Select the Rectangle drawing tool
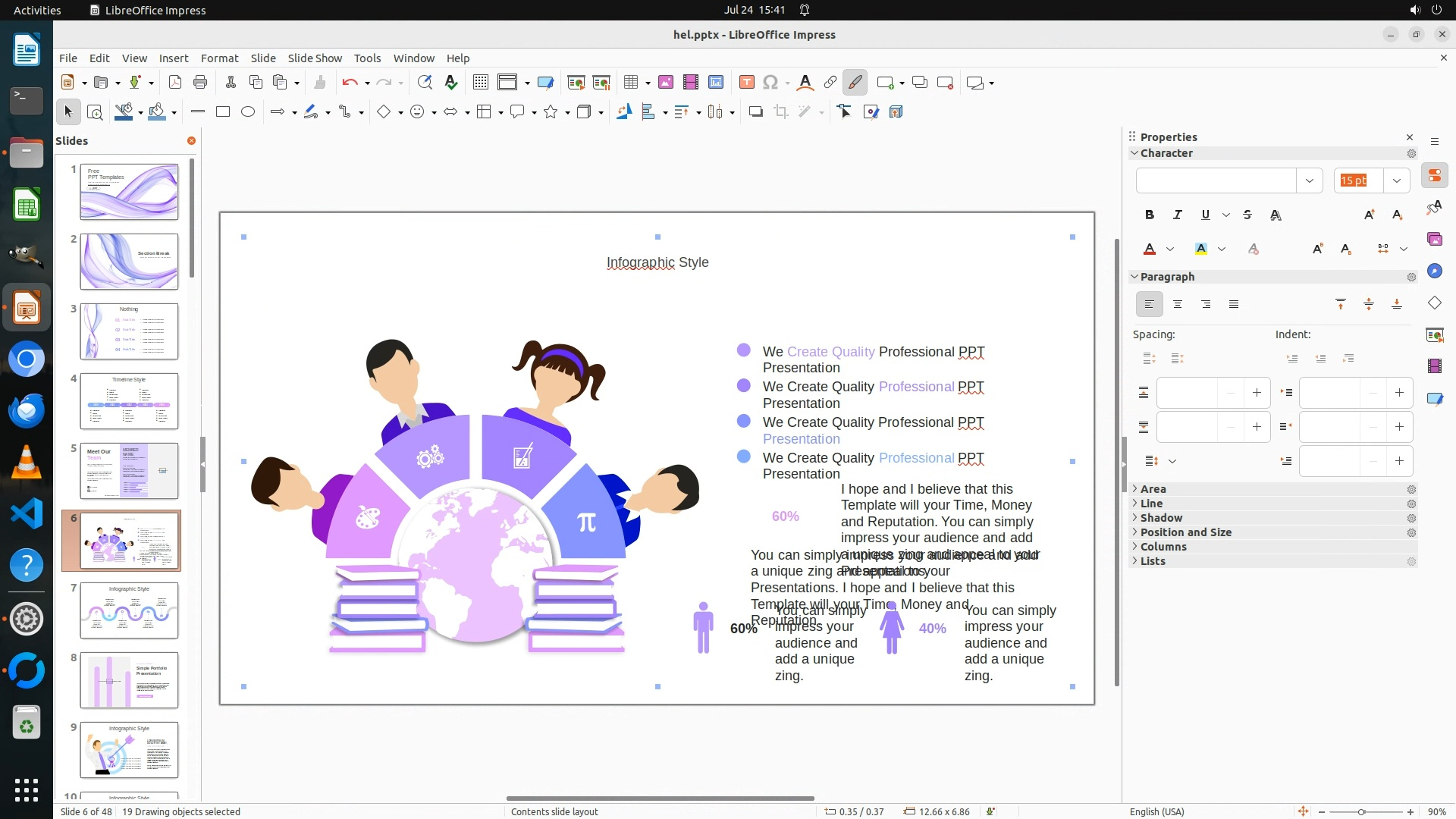 click(223, 112)
